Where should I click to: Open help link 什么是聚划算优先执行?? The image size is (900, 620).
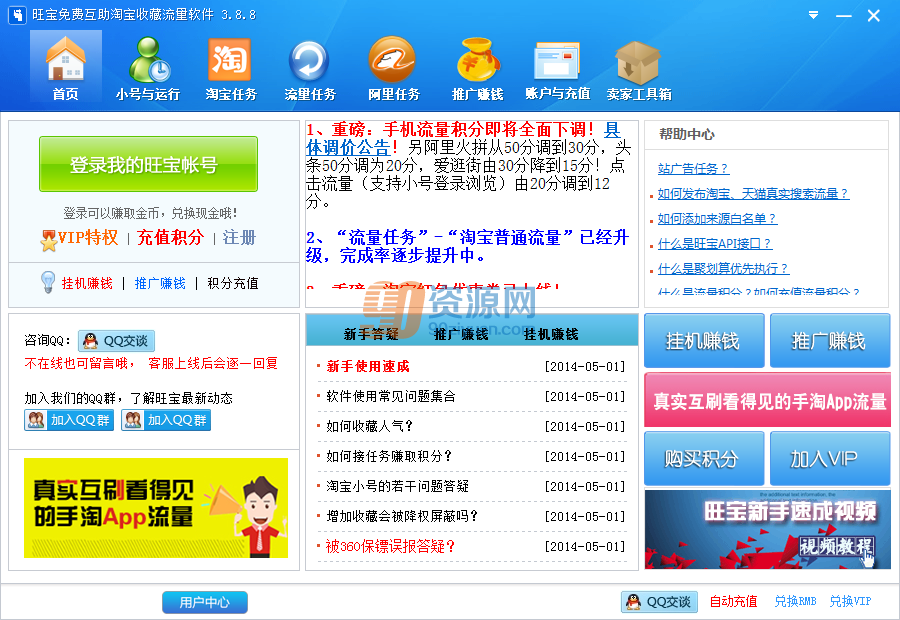723,269
